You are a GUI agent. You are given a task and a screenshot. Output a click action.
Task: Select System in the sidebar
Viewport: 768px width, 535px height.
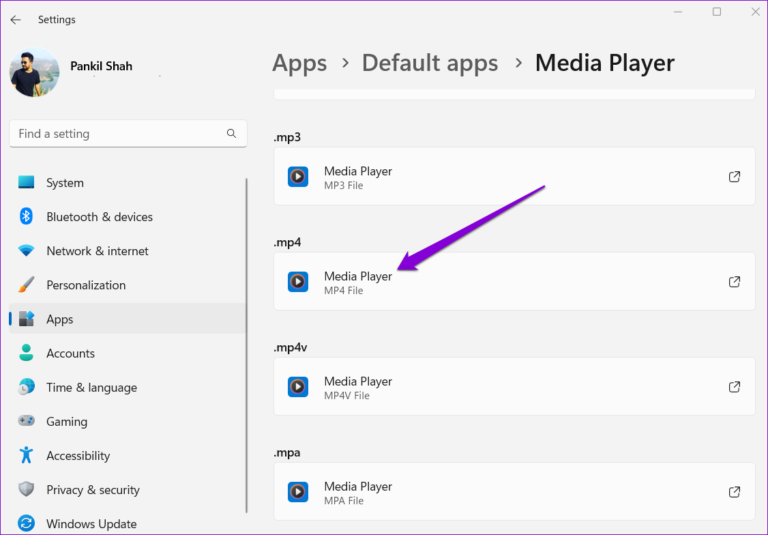point(127,182)
